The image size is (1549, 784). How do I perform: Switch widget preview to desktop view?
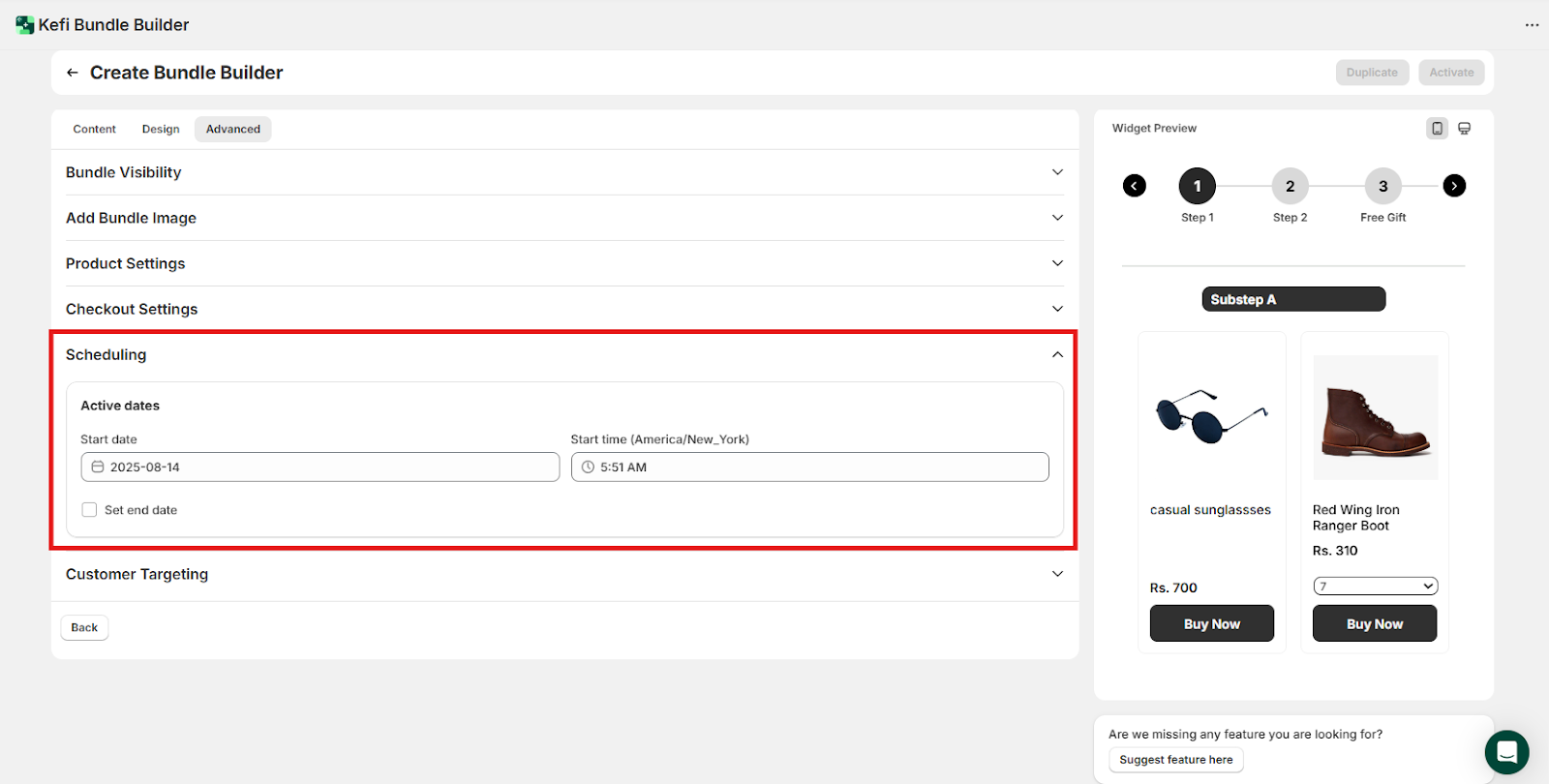(x=1465, y=129)
